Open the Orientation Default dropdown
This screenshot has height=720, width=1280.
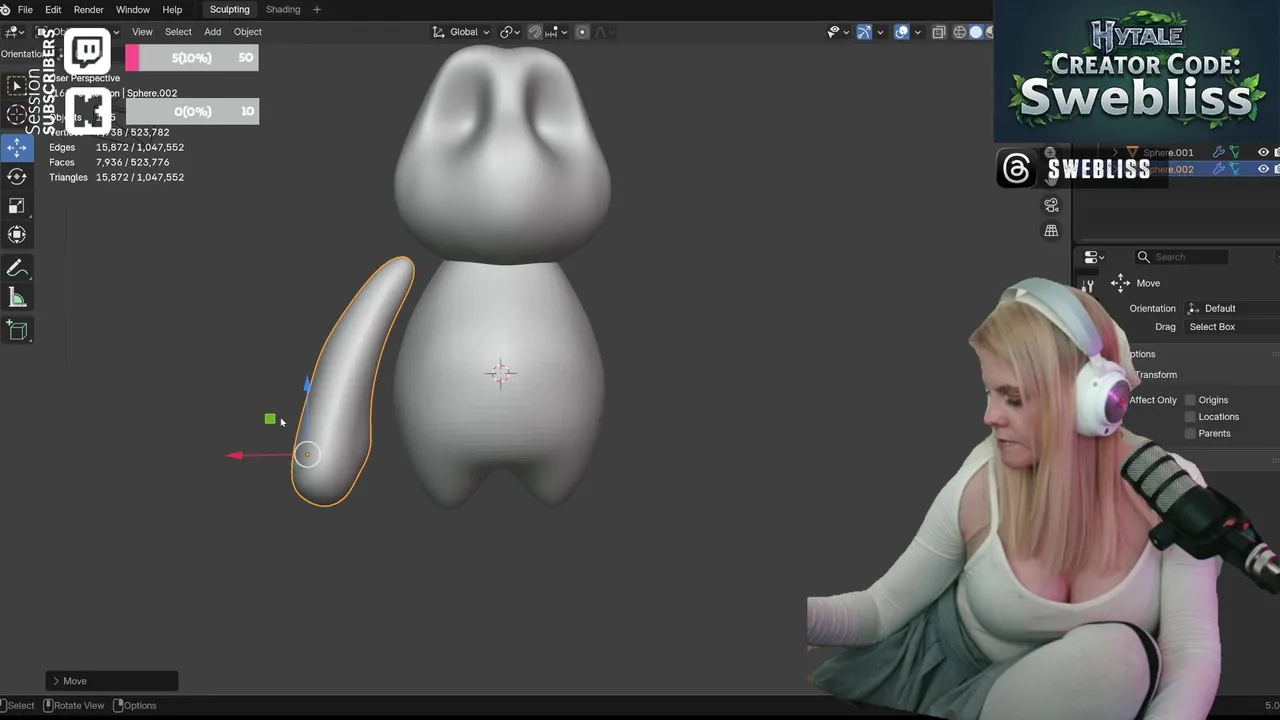click(x=1232, y=308)
